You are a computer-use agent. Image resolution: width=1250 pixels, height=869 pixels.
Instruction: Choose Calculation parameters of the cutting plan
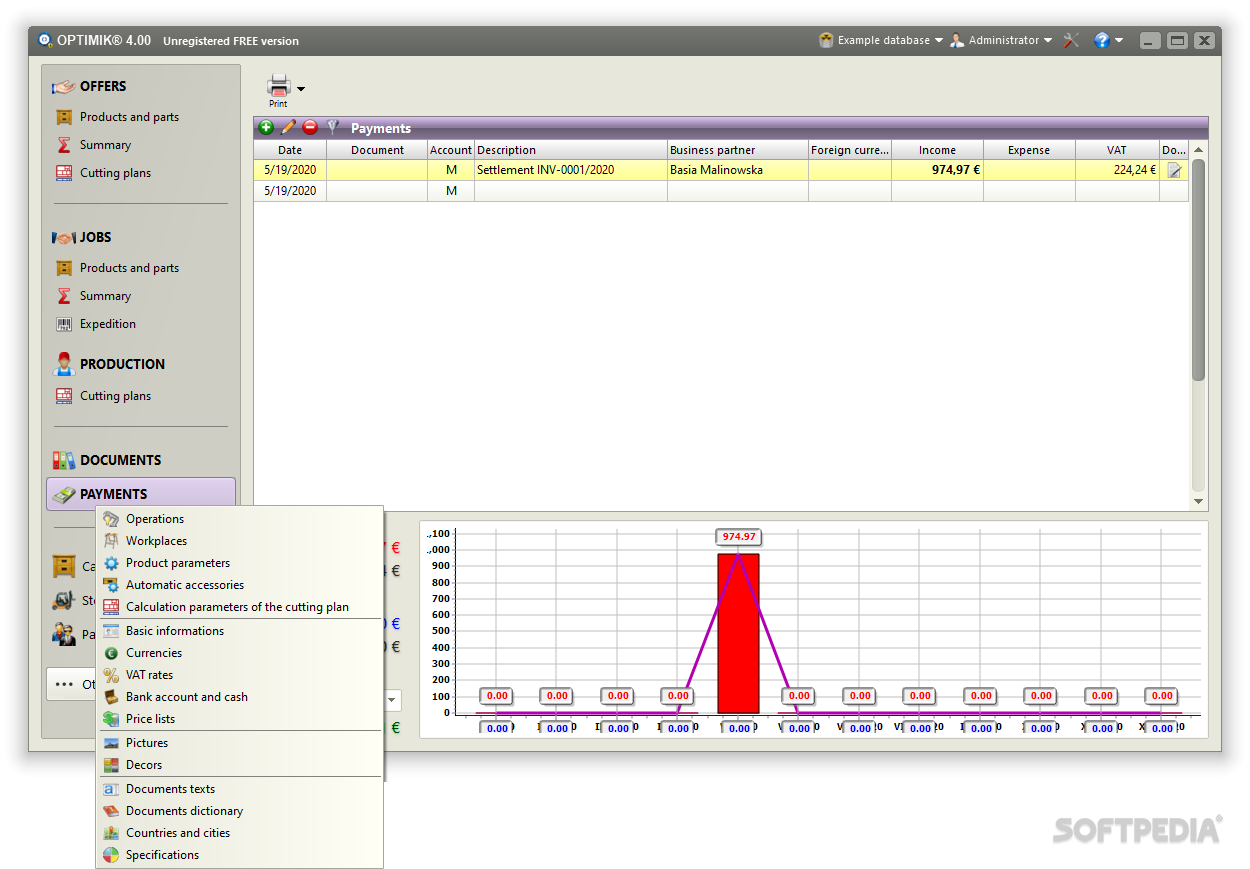pos(237,607)
